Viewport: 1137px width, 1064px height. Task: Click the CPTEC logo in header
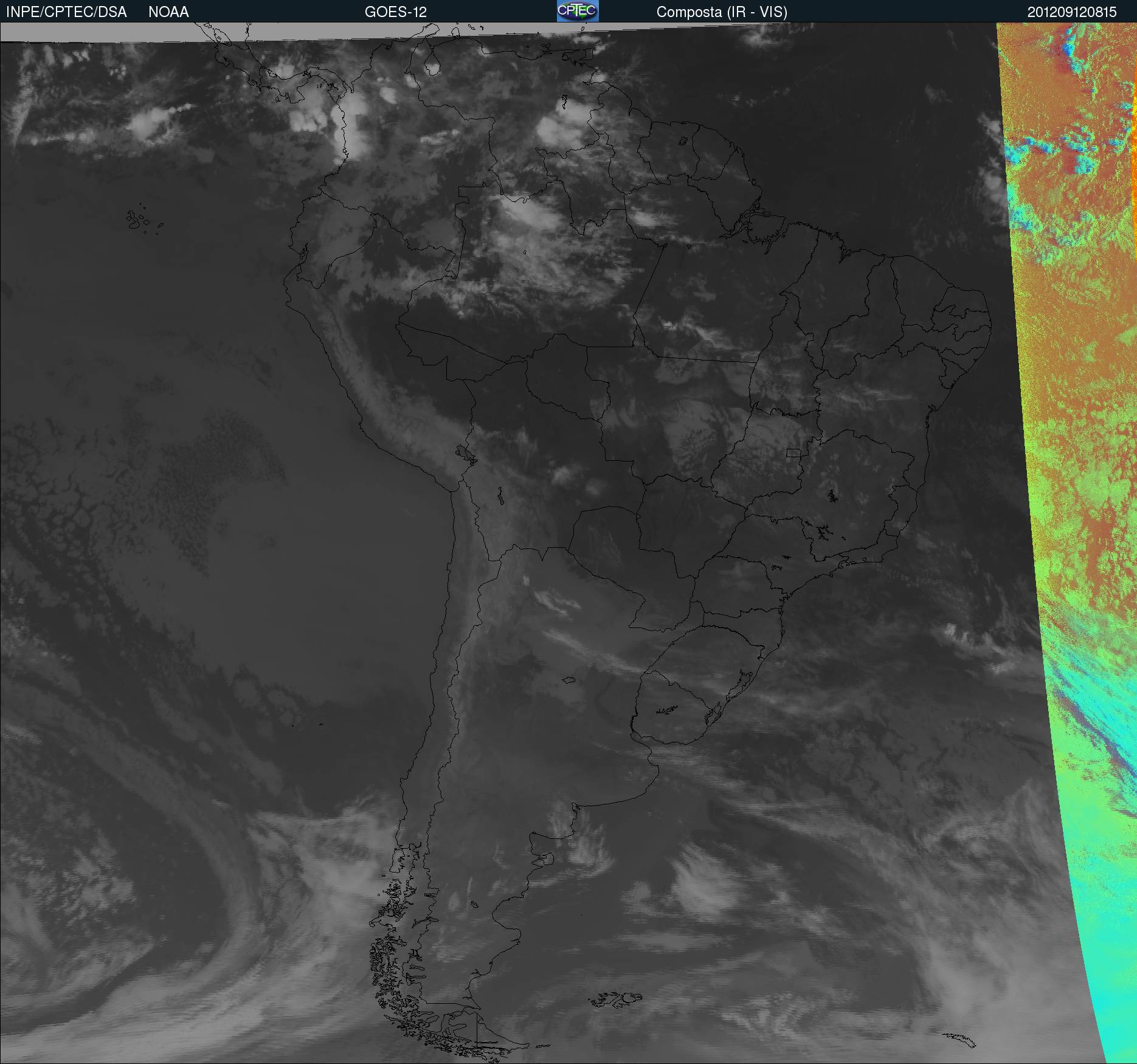pos(578,11)
